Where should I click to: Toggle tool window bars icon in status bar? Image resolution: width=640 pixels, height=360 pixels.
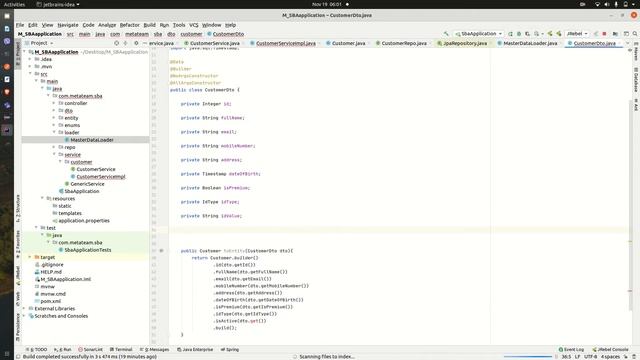click(18, 357)
